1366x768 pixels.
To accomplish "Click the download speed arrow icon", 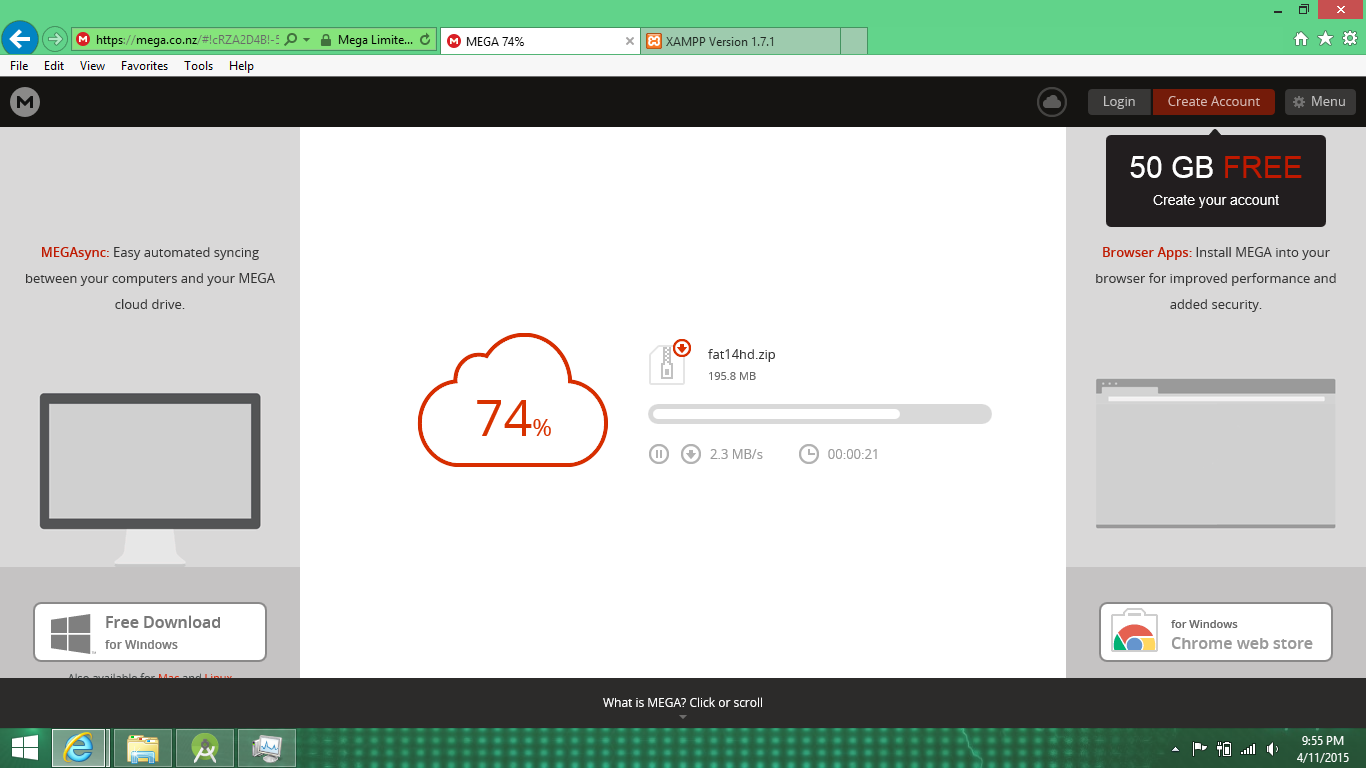I will click(x=691, y=454).
